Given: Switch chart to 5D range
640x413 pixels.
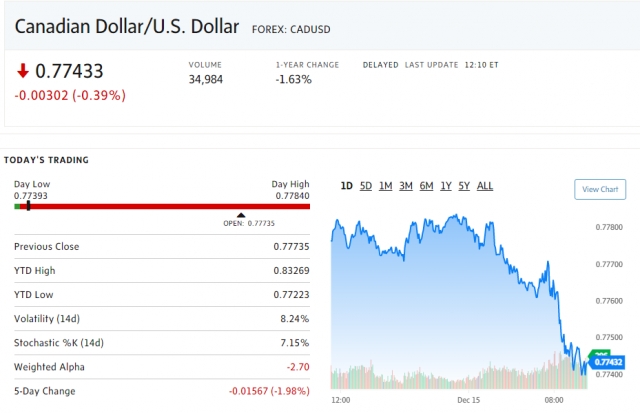Looking at the screenshot, I should coord(366,186).
